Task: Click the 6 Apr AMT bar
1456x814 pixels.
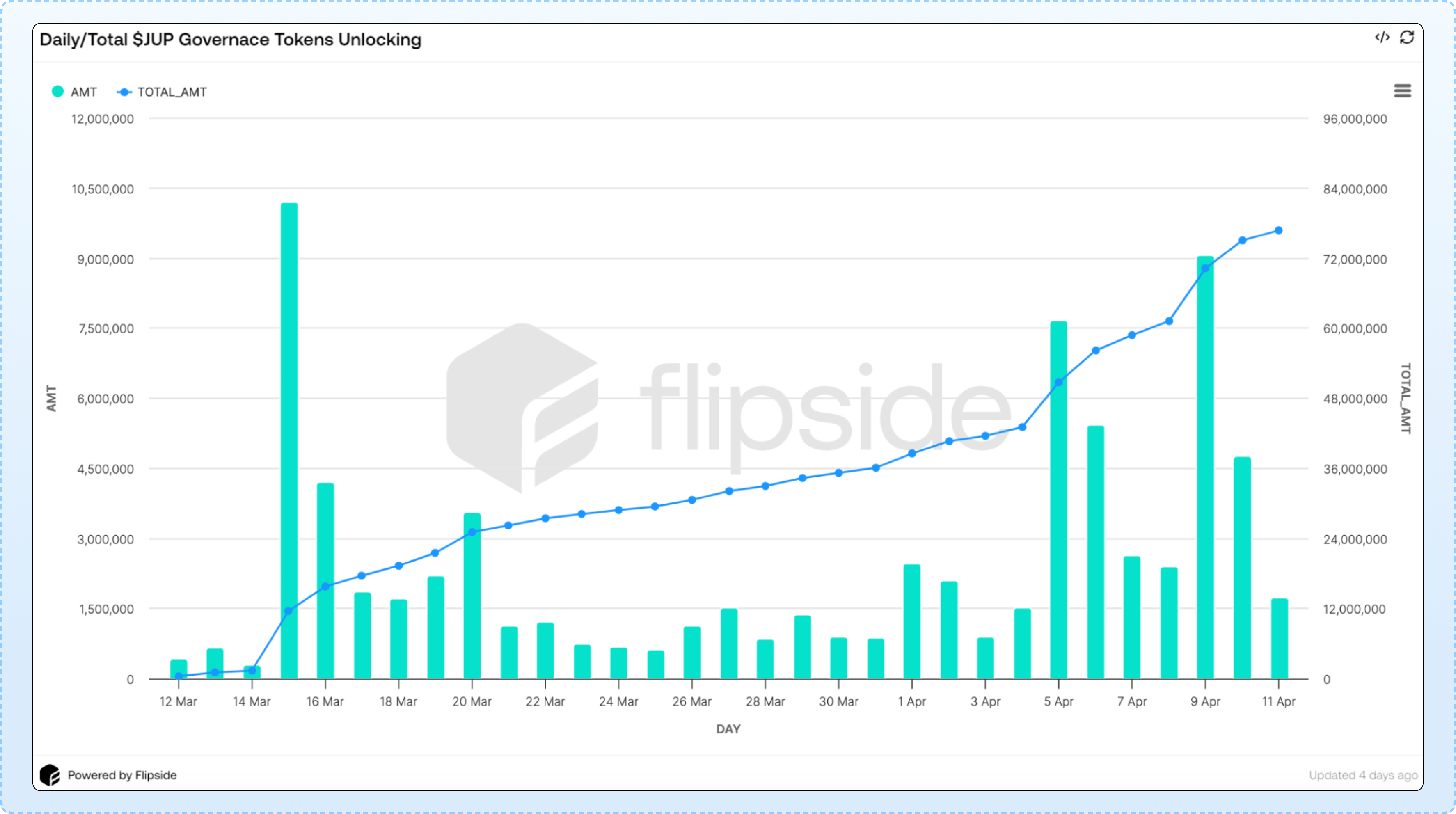Action: (1095, 552)
